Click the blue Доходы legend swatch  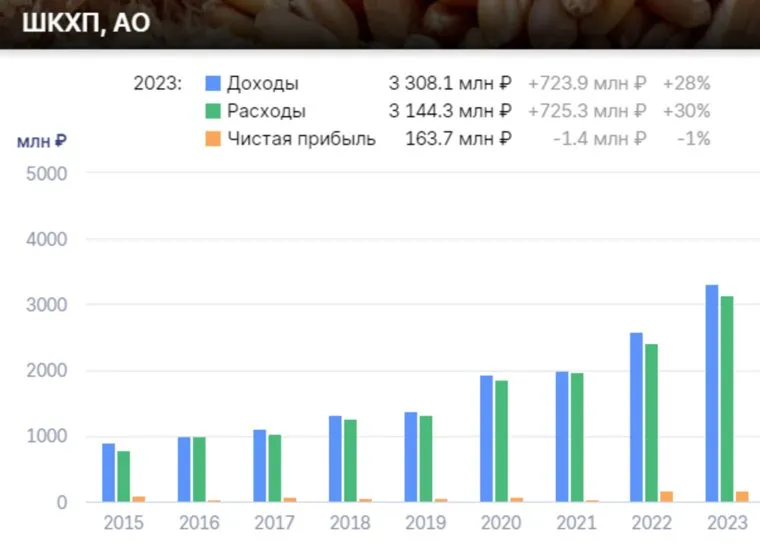212,84
